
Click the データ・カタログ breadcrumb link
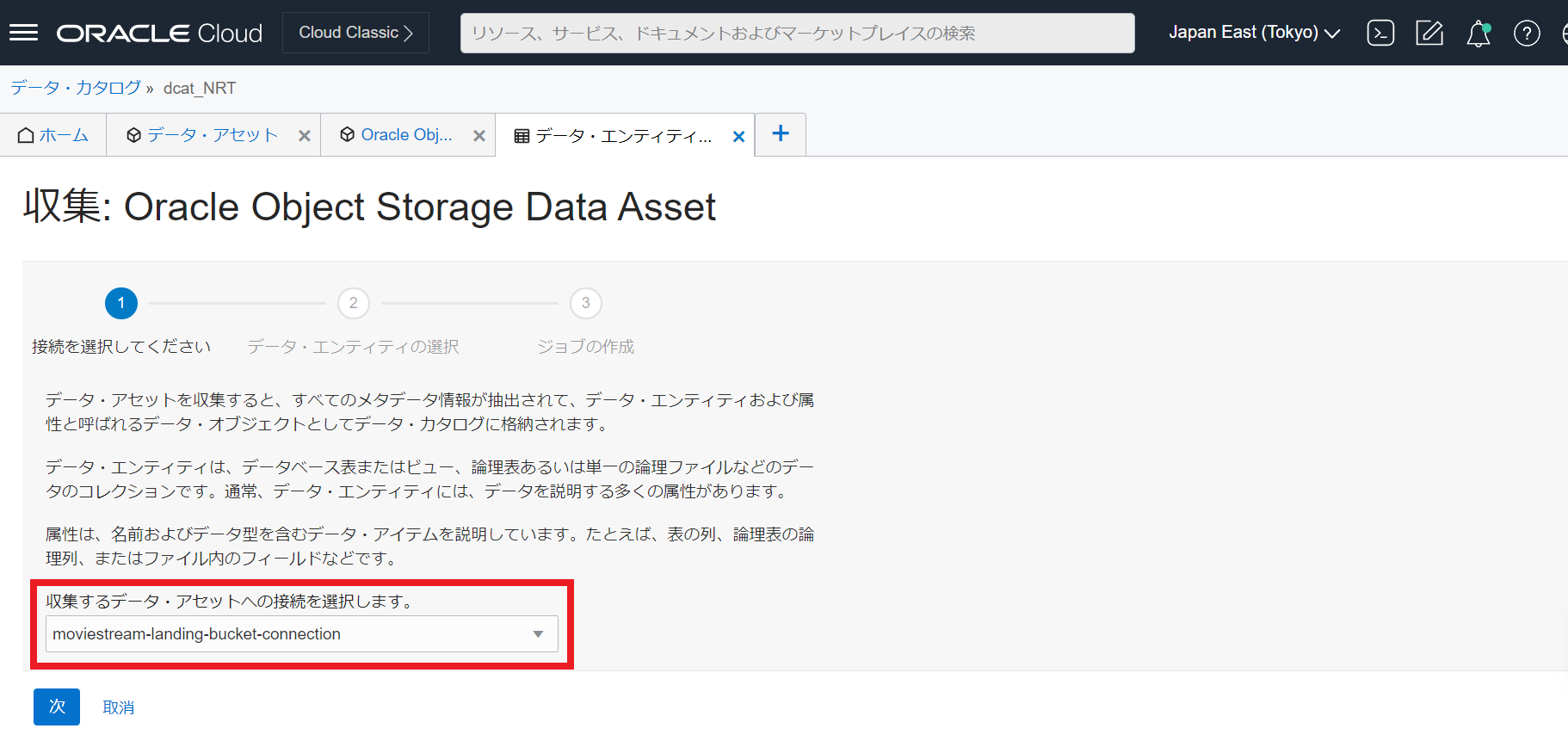click(x=76, y=88)
